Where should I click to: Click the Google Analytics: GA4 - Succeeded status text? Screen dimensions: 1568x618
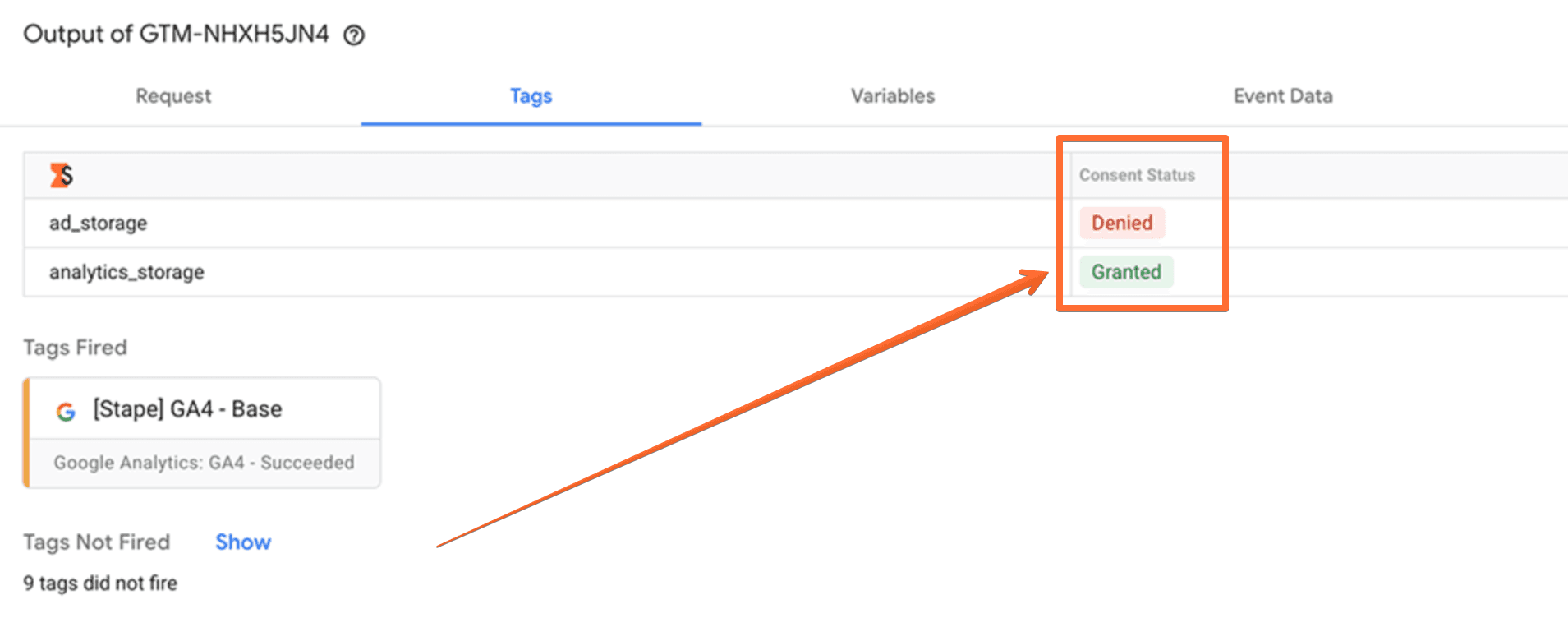(204, 463)
